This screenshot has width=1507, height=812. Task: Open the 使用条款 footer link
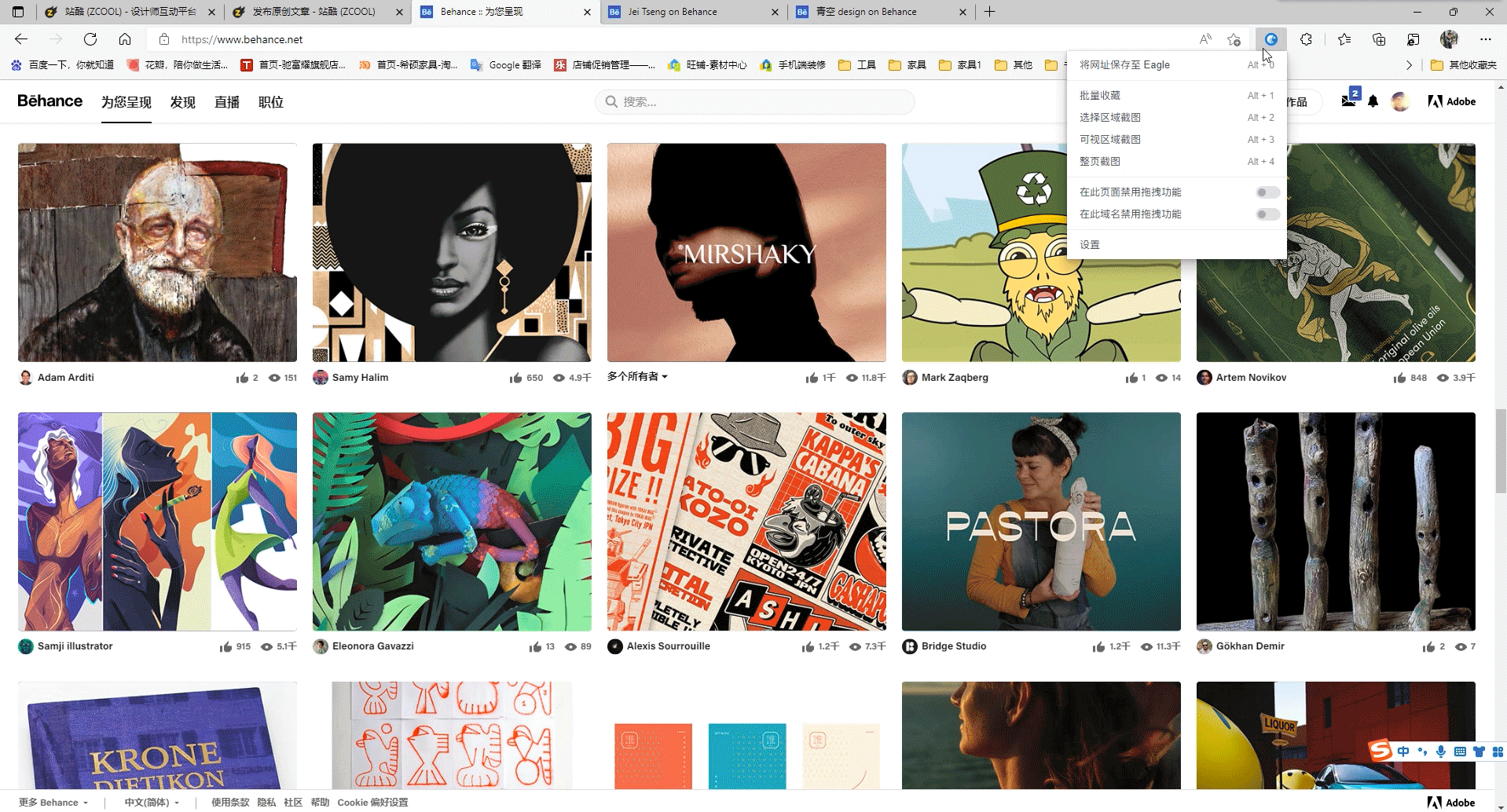230,803
